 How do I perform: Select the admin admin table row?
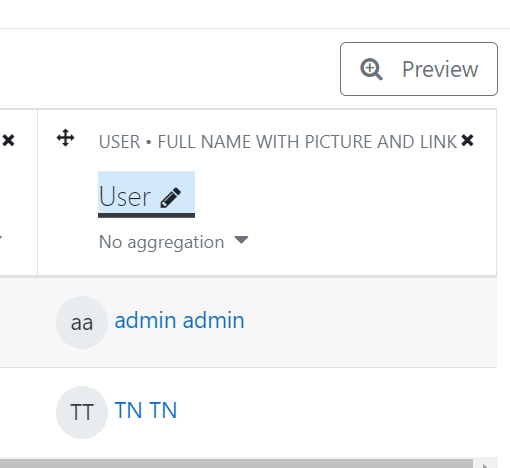point(248,322)
